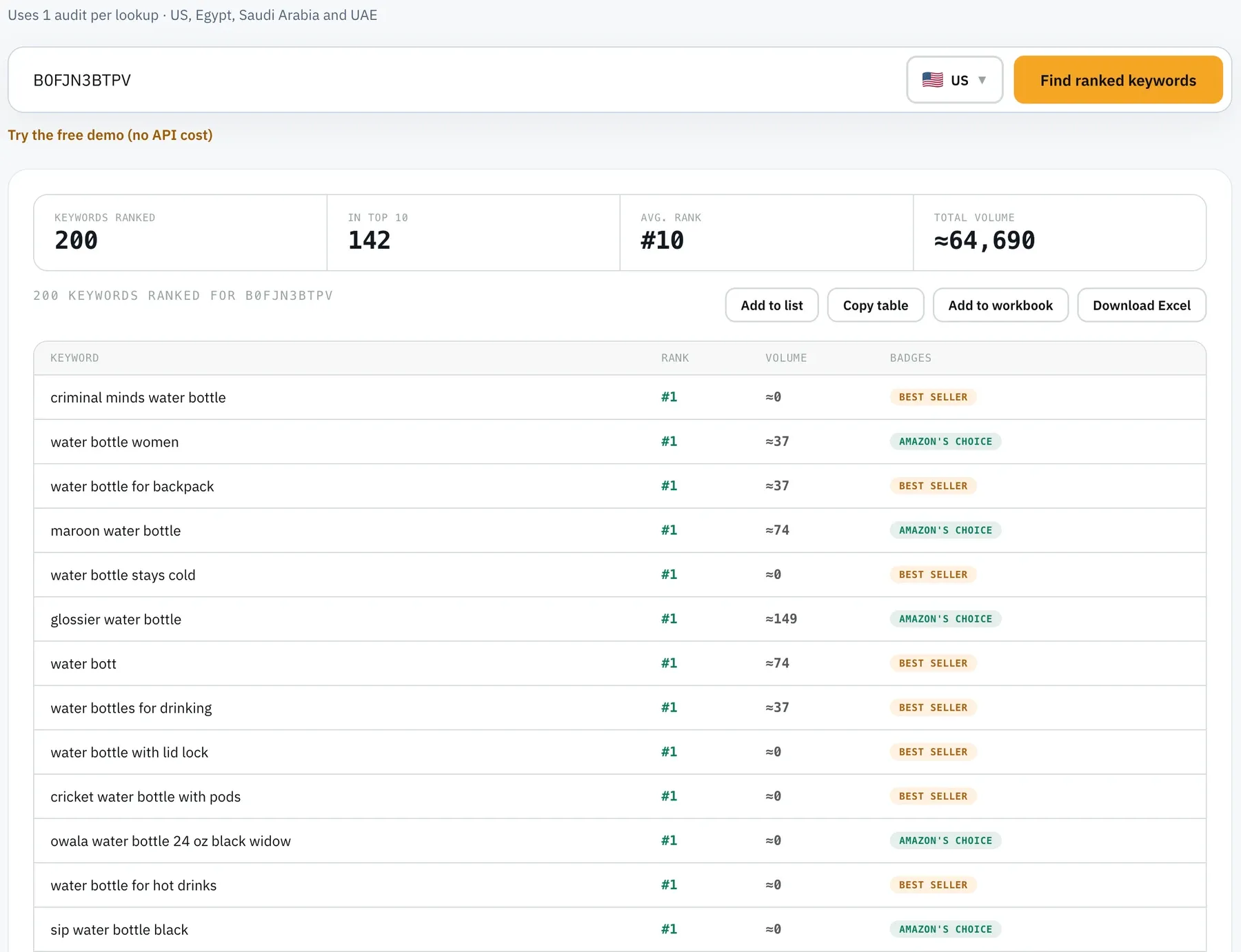Click the keyword criminal minds water bottle
The height and width of the screenshot is (952, 1241).
138,398
